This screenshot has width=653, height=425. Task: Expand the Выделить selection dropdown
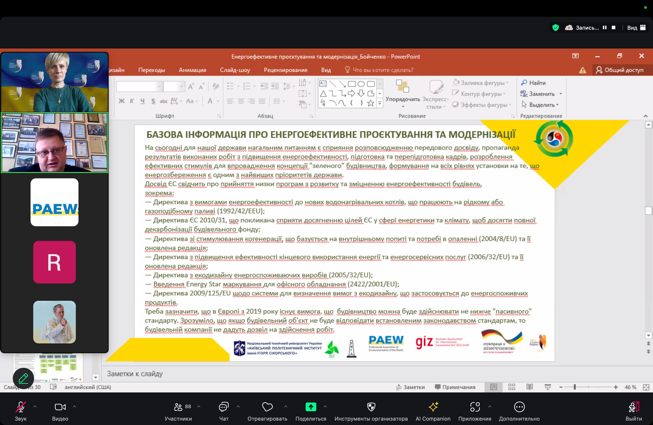(558, 105)
